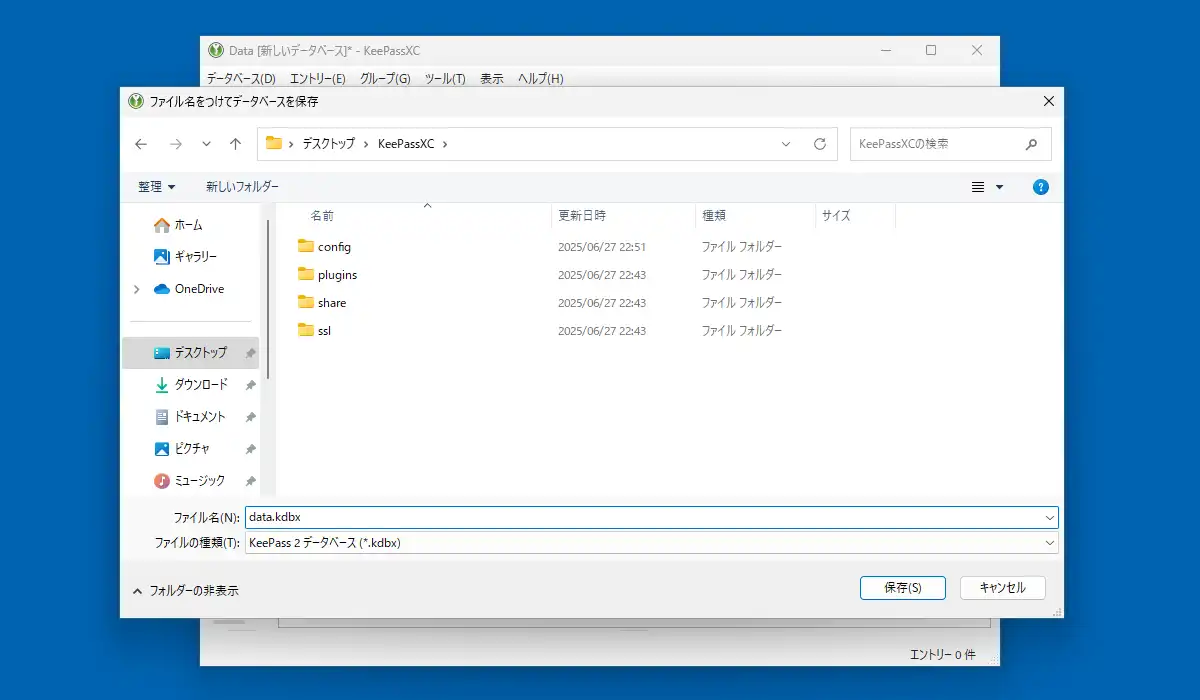
Task: Maximize the KeePassXC main window
Action: (931, 50)
